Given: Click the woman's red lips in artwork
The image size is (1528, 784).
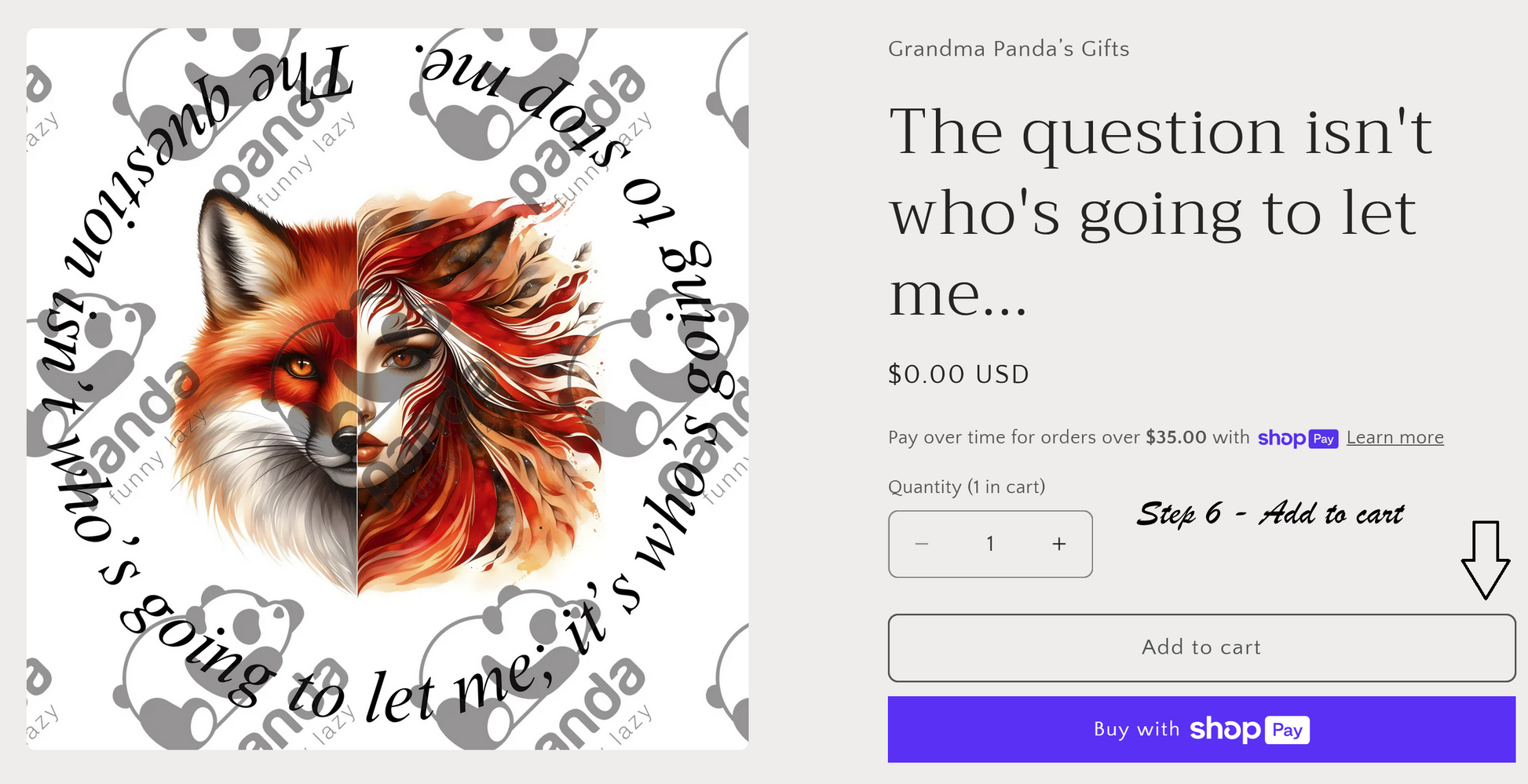Looking at the screenshot, I should tap(369, 450).
